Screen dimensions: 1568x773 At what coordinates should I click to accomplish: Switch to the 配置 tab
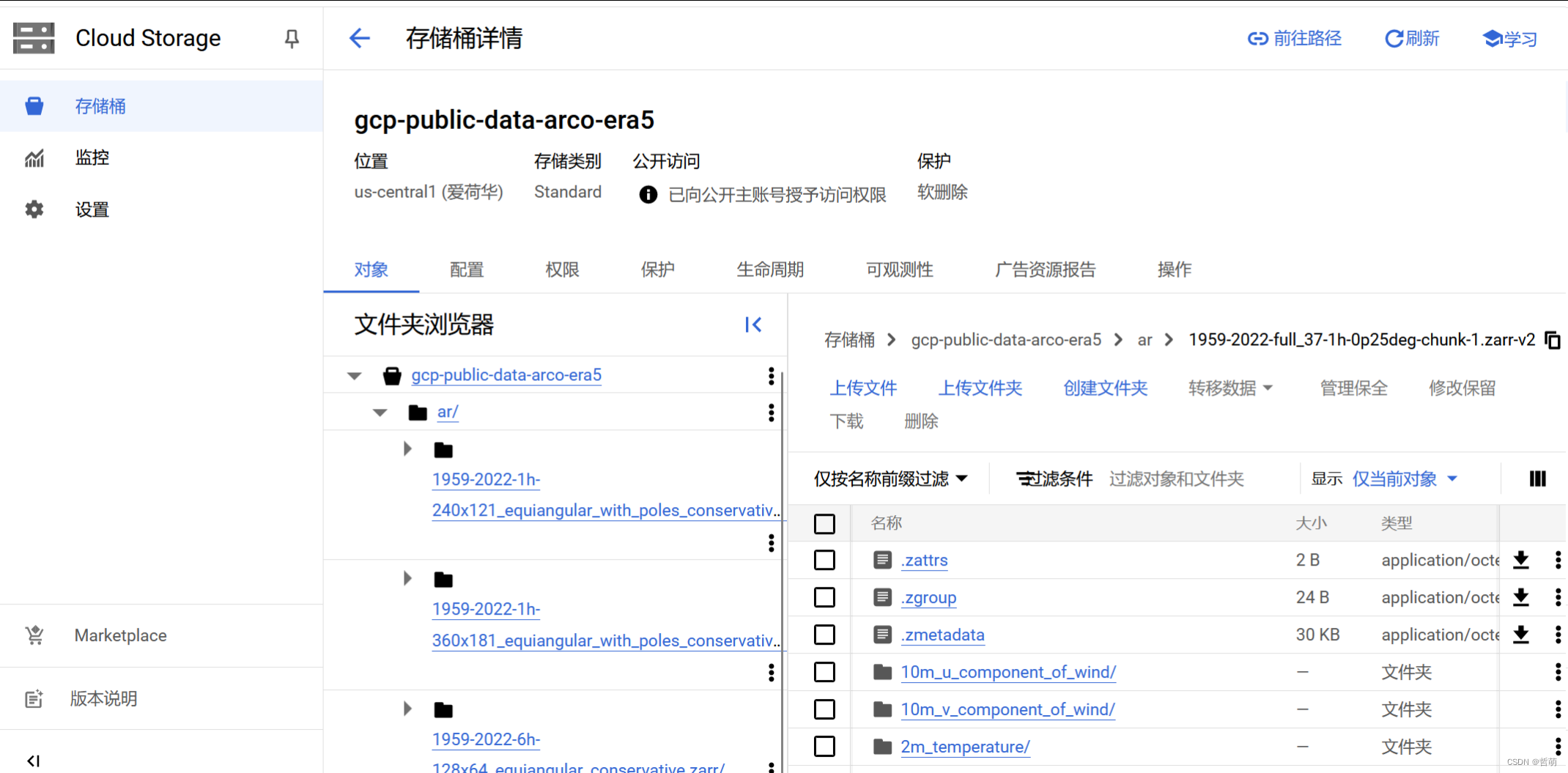[467, 270]
